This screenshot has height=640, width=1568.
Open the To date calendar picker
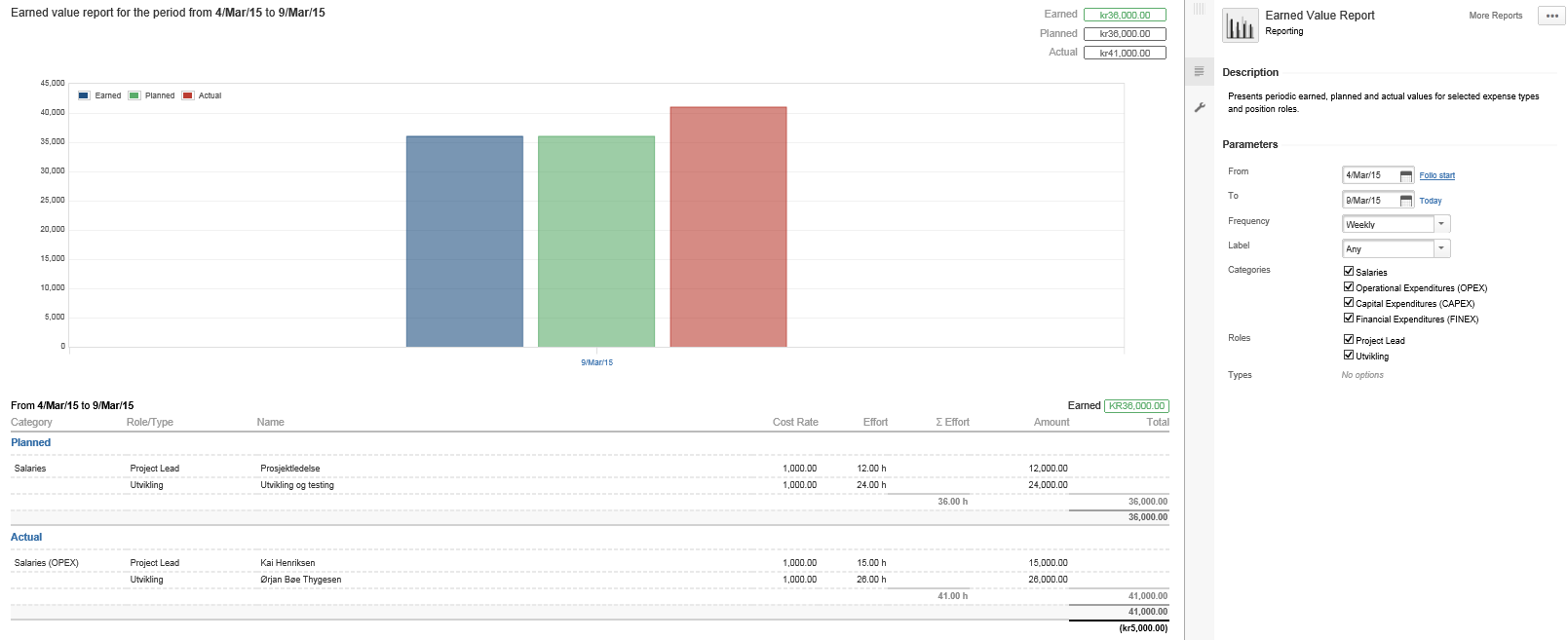pos(1405,201)
